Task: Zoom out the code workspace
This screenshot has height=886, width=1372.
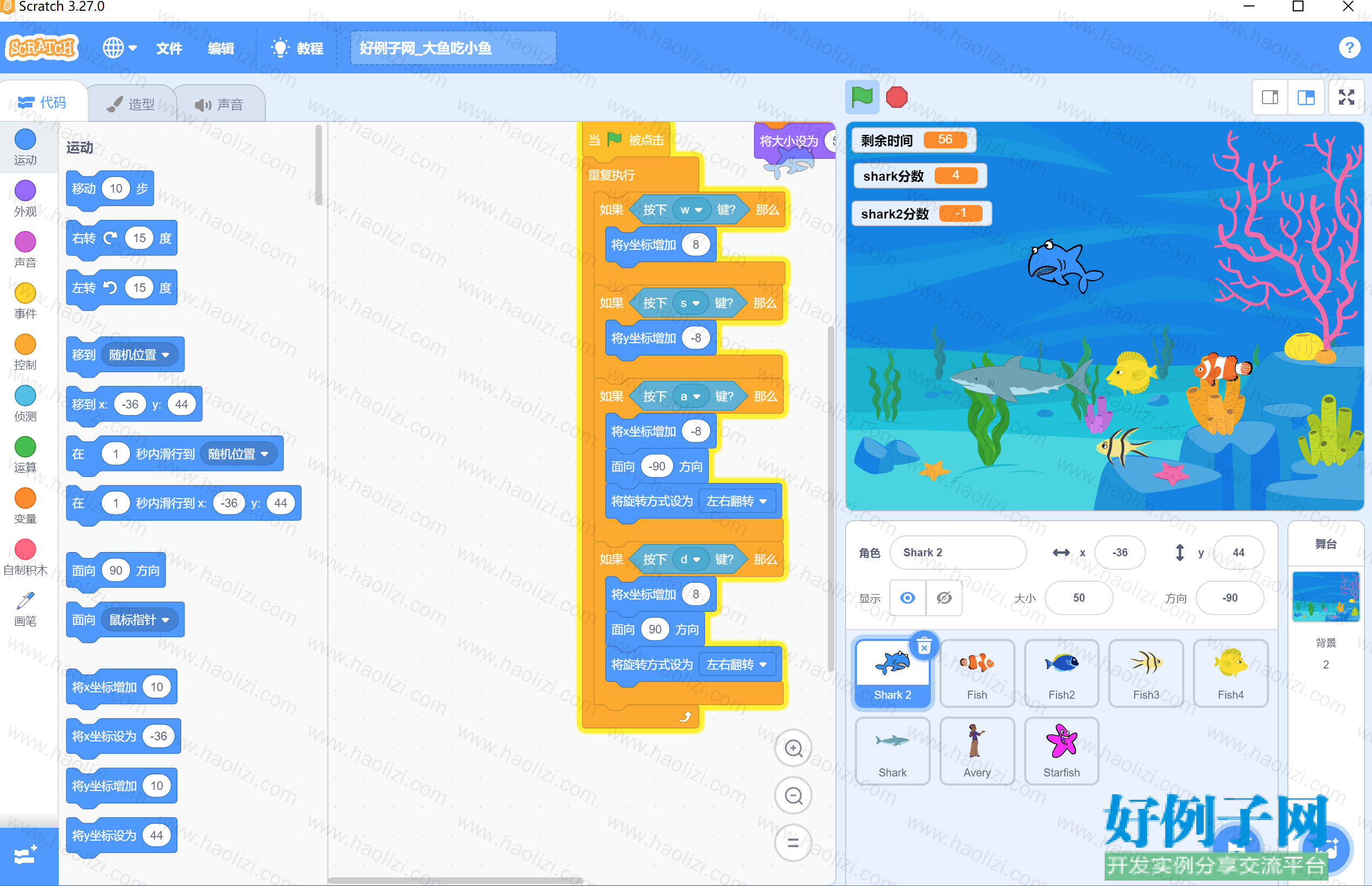Action: (793, 796)
